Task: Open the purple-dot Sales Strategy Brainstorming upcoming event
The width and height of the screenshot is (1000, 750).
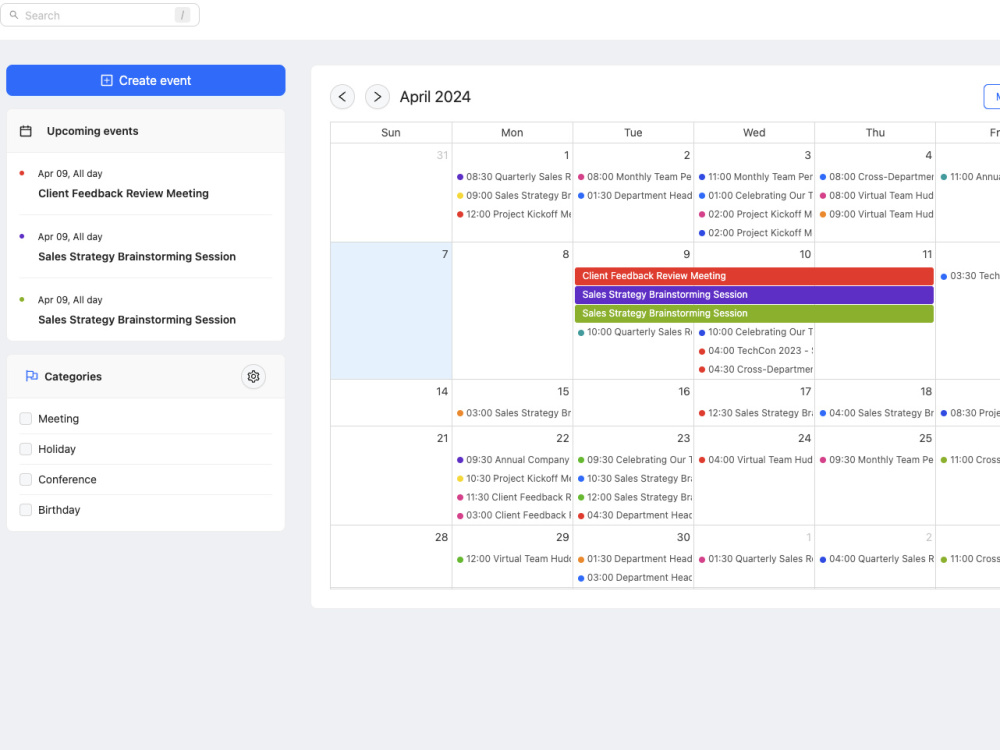Action: 145,247
